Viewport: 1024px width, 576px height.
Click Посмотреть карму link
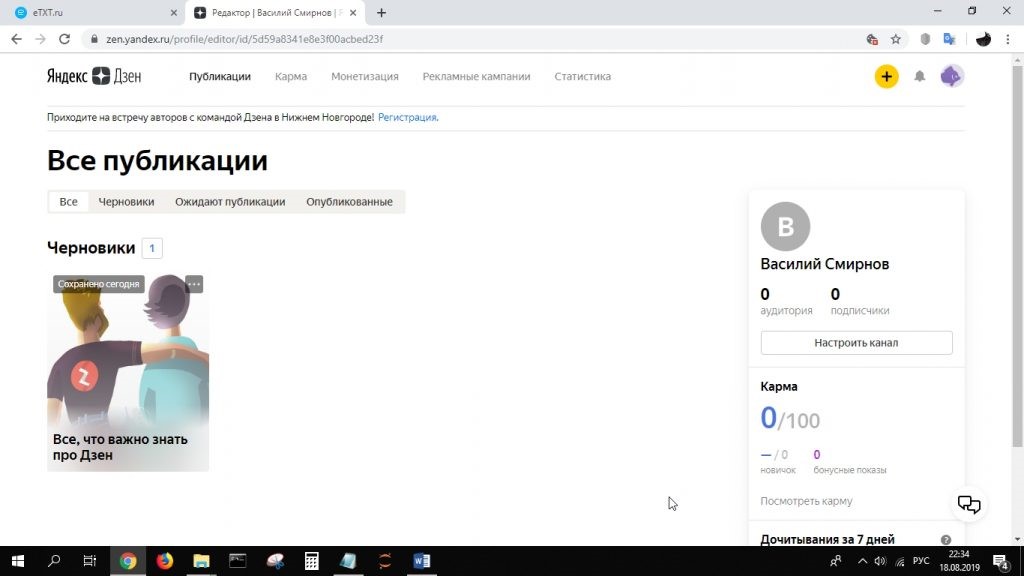click(x=806, y=501)
